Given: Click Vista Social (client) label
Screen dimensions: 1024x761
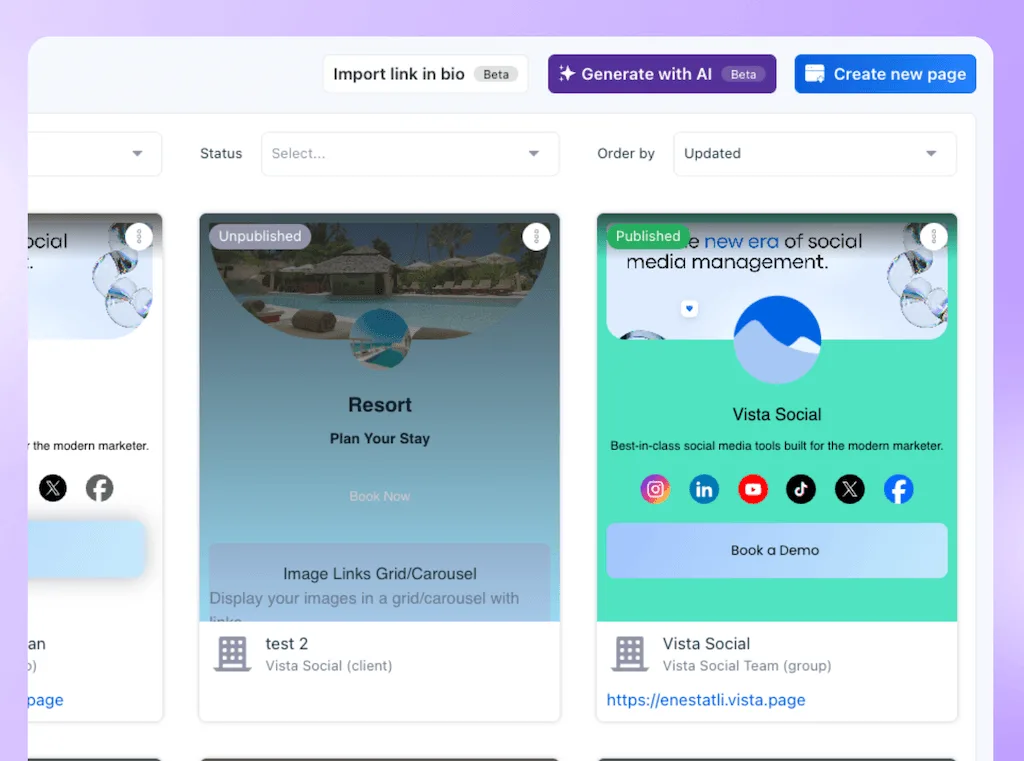Looking at the screenshot, I should [x=328, y=666].
